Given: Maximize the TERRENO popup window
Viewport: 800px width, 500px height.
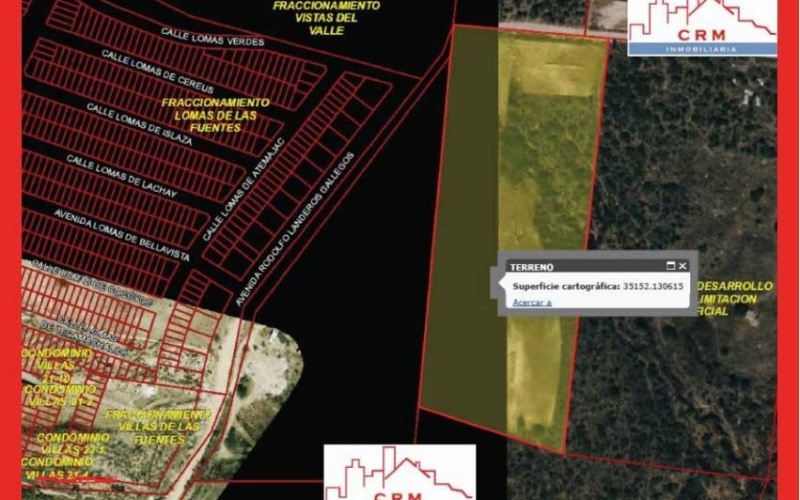Looking at the screenshot, I should pyautogui.click(x=672, y=266).
